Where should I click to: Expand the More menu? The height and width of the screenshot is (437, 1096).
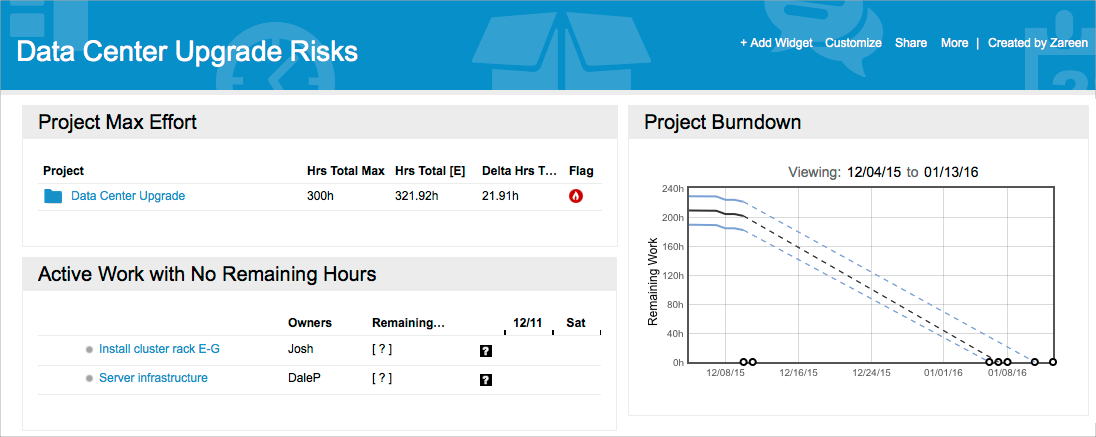[954, 43]
